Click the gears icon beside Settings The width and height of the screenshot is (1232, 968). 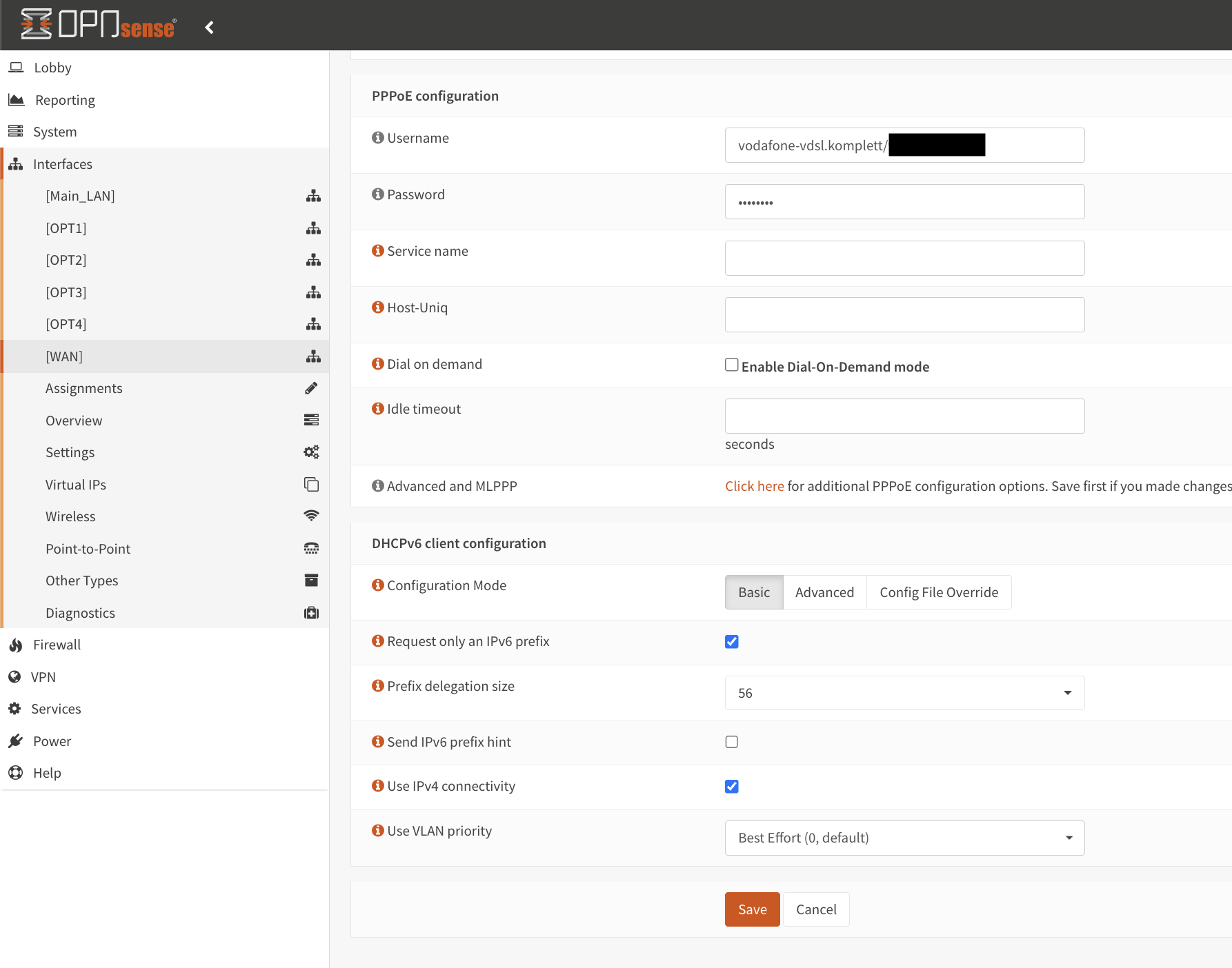tap(312, 452)
